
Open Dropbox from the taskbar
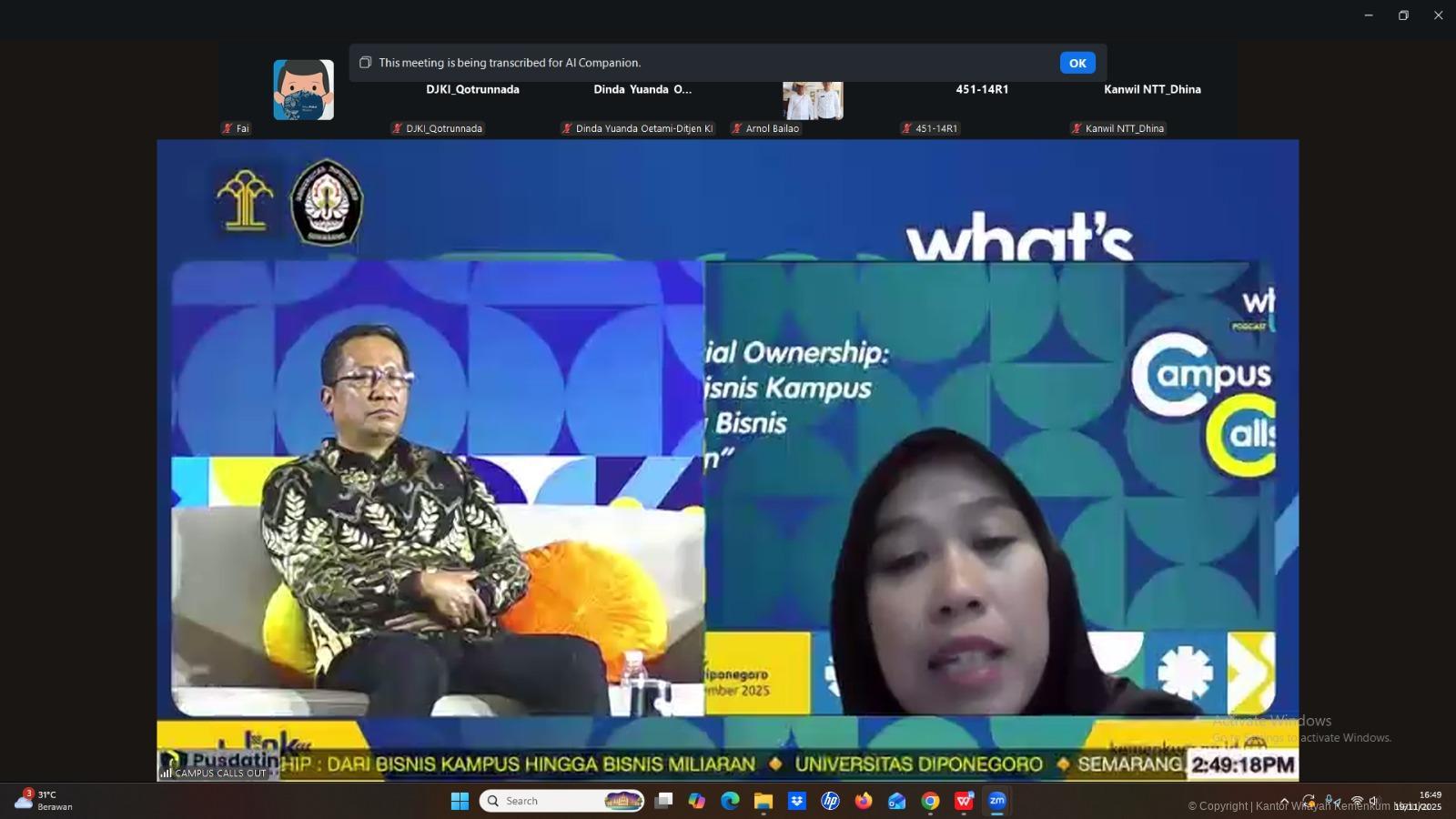(x=796, y=801)
